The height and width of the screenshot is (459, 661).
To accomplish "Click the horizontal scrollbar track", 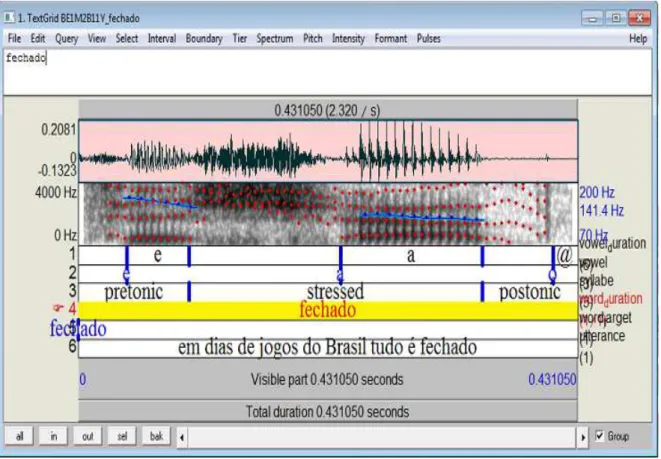I will 382,437.
